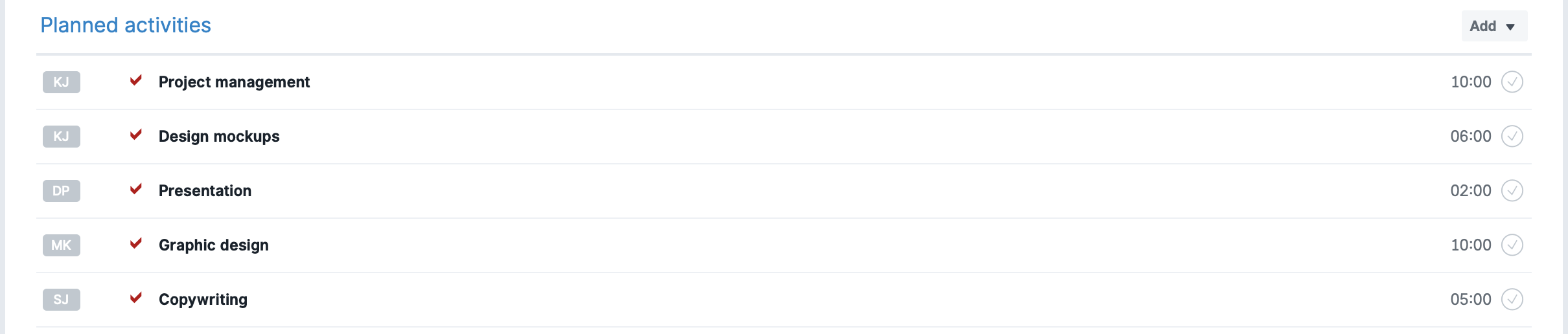Click the red checkmark icon beside Design mockups
The height and width of the screenshot is (334, 1568).
coord(136,135)
